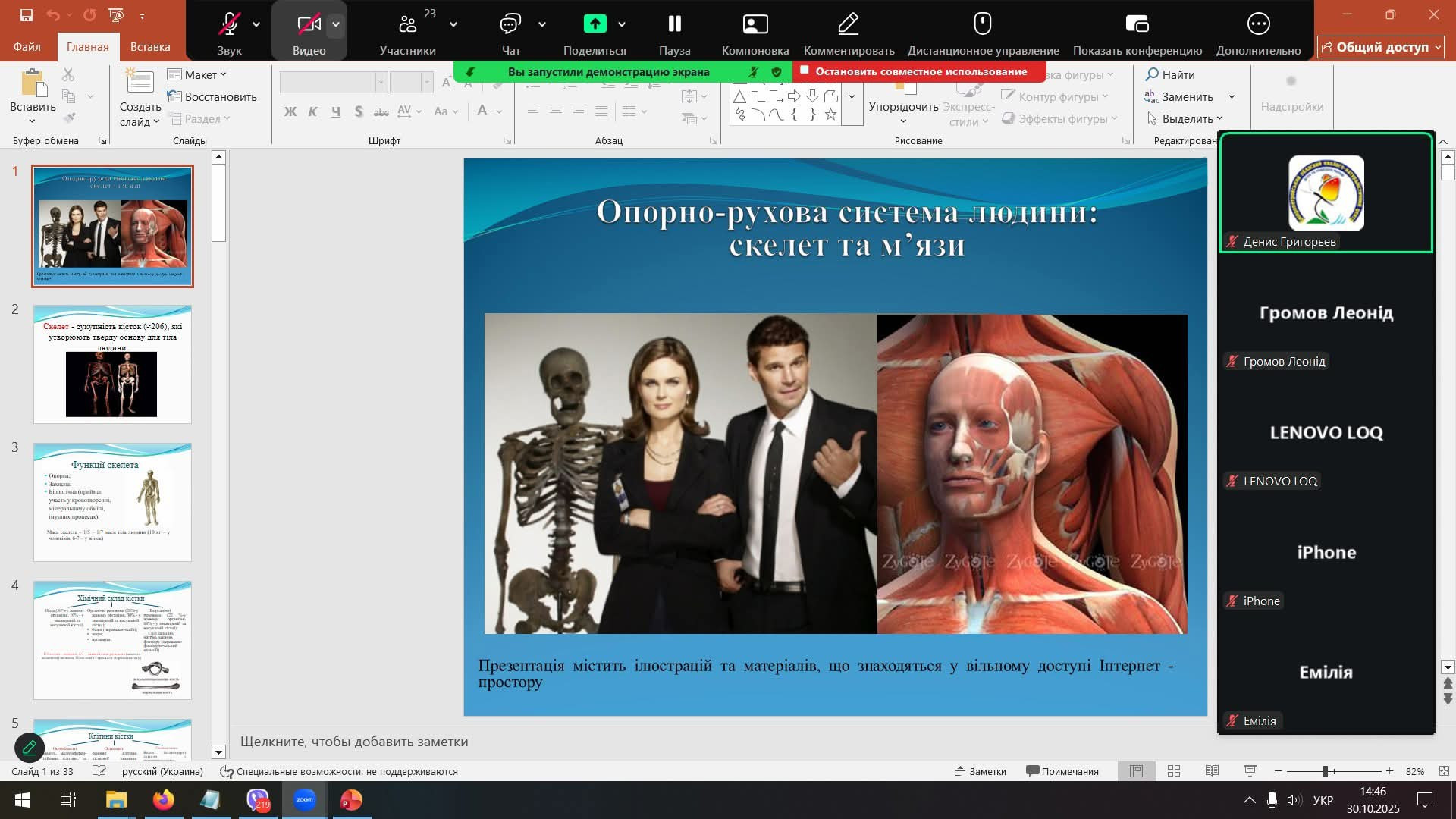Click the Remote control icon
Viewport: 1456px width, 819px height.
click(983, 24)
